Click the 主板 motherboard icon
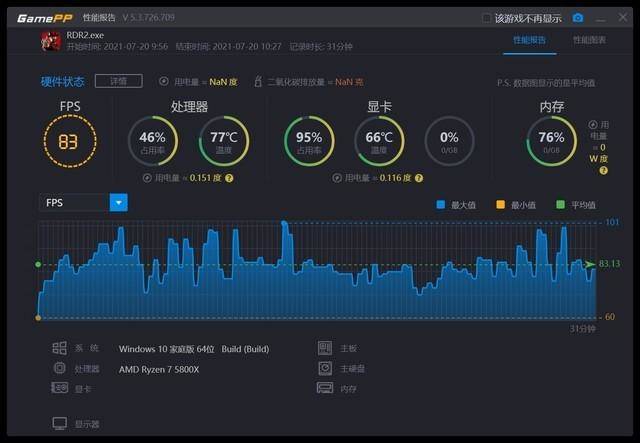Image resolution: width=640 pixels, height=443 pixels. (325, 348)
